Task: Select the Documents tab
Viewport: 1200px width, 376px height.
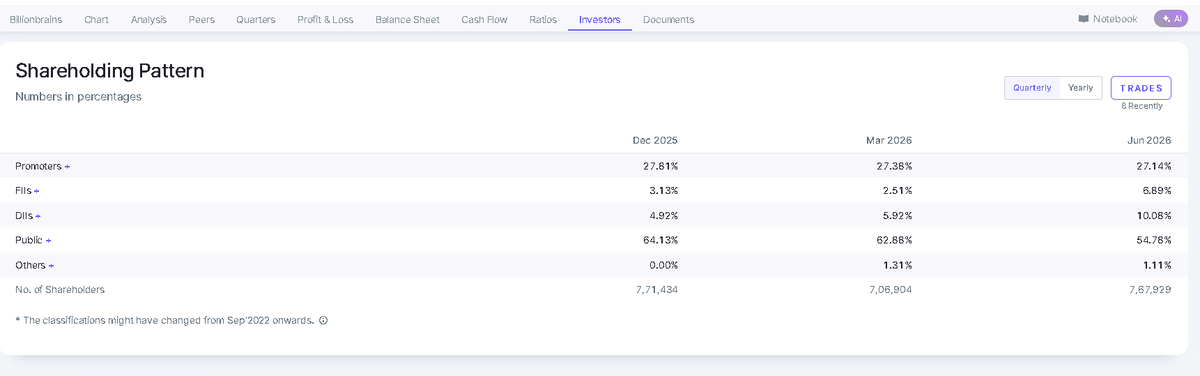Action: point(668,19)
